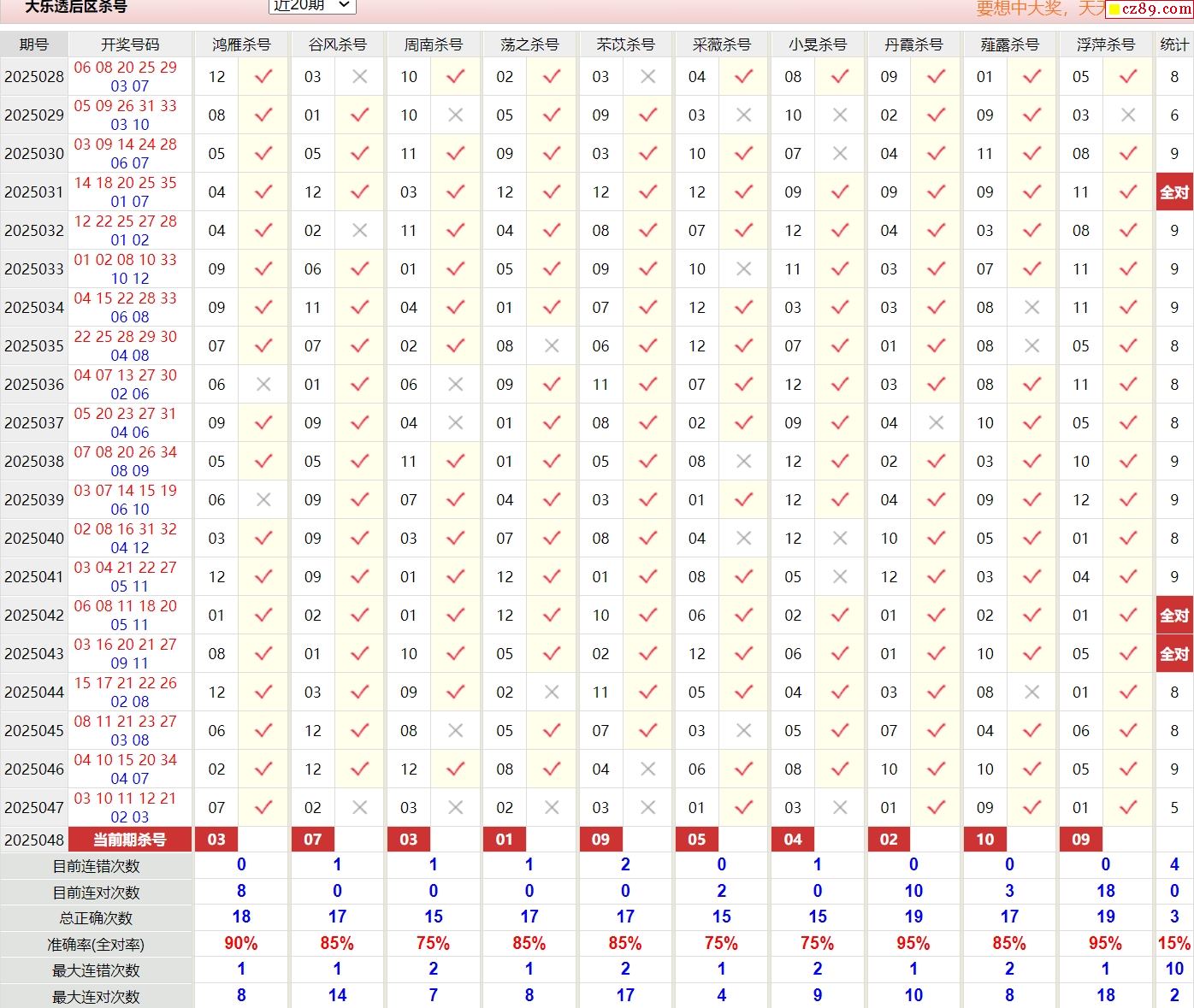
Task: Click the X mark for 鸿雁杀号 in row 2025039
Action: 263,499
